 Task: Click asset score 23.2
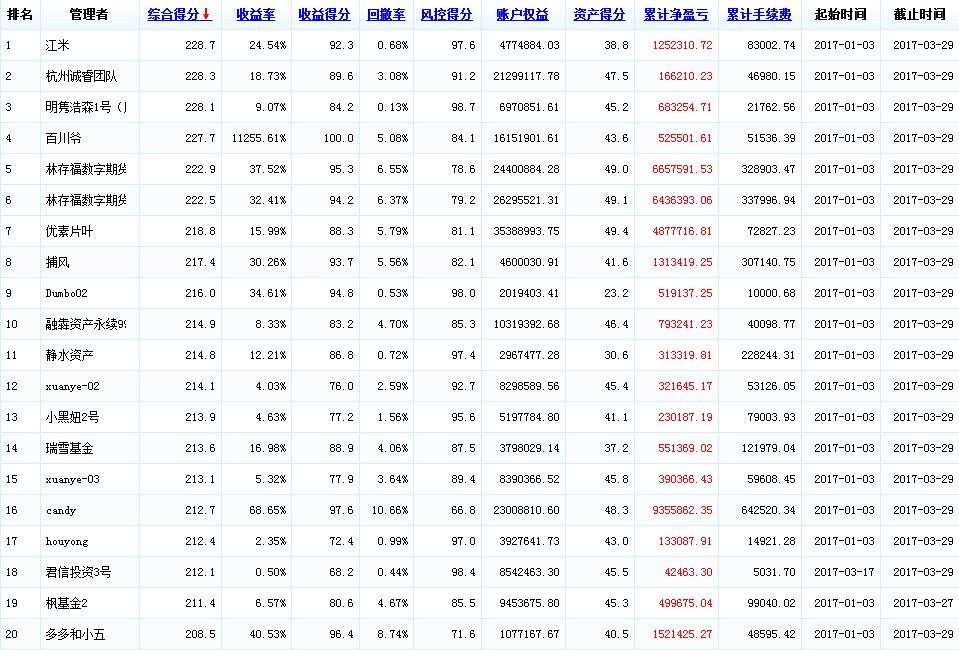[x=616, y=294]
